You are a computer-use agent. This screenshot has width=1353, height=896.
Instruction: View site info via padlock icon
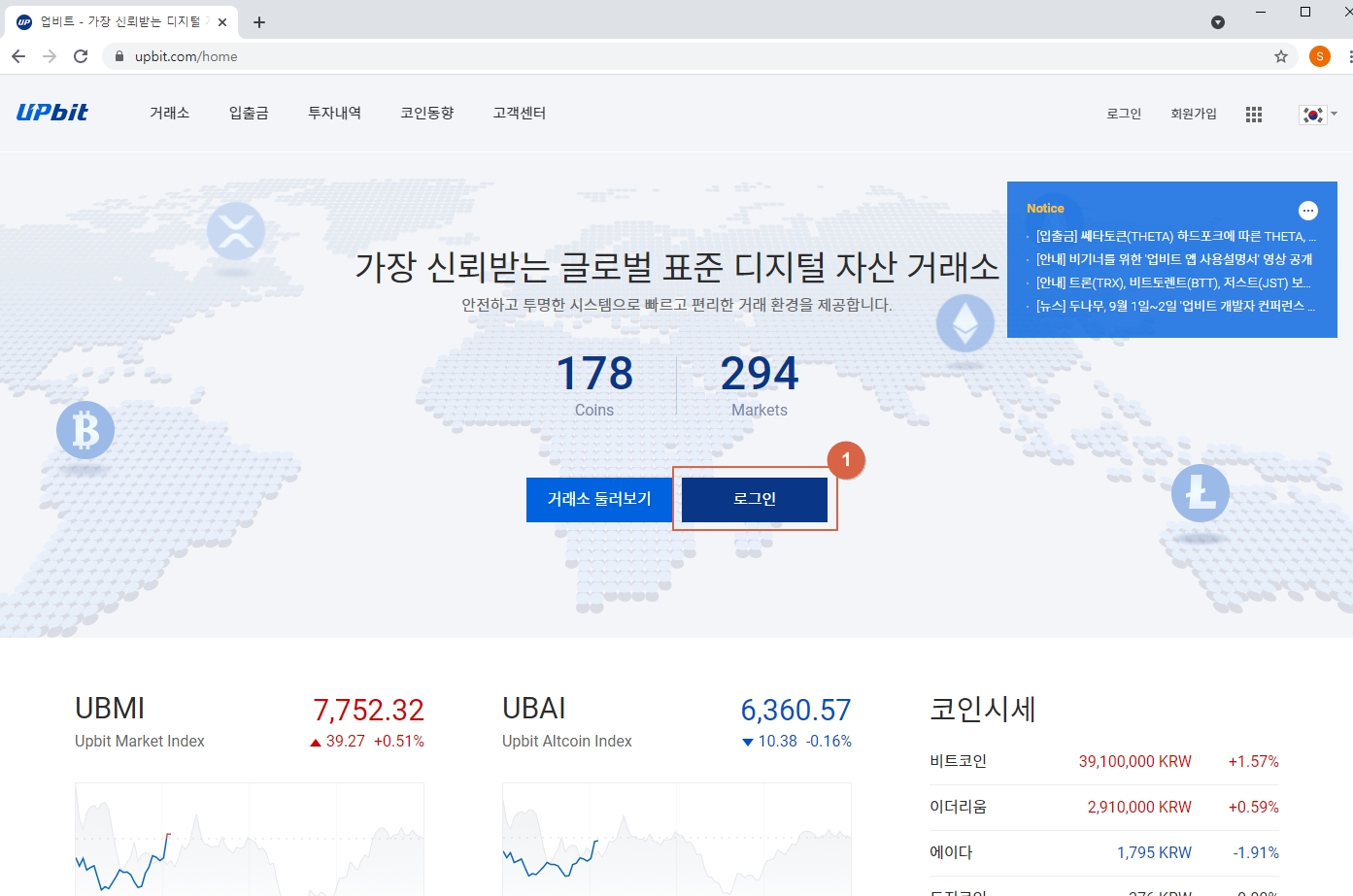[119, 56]
